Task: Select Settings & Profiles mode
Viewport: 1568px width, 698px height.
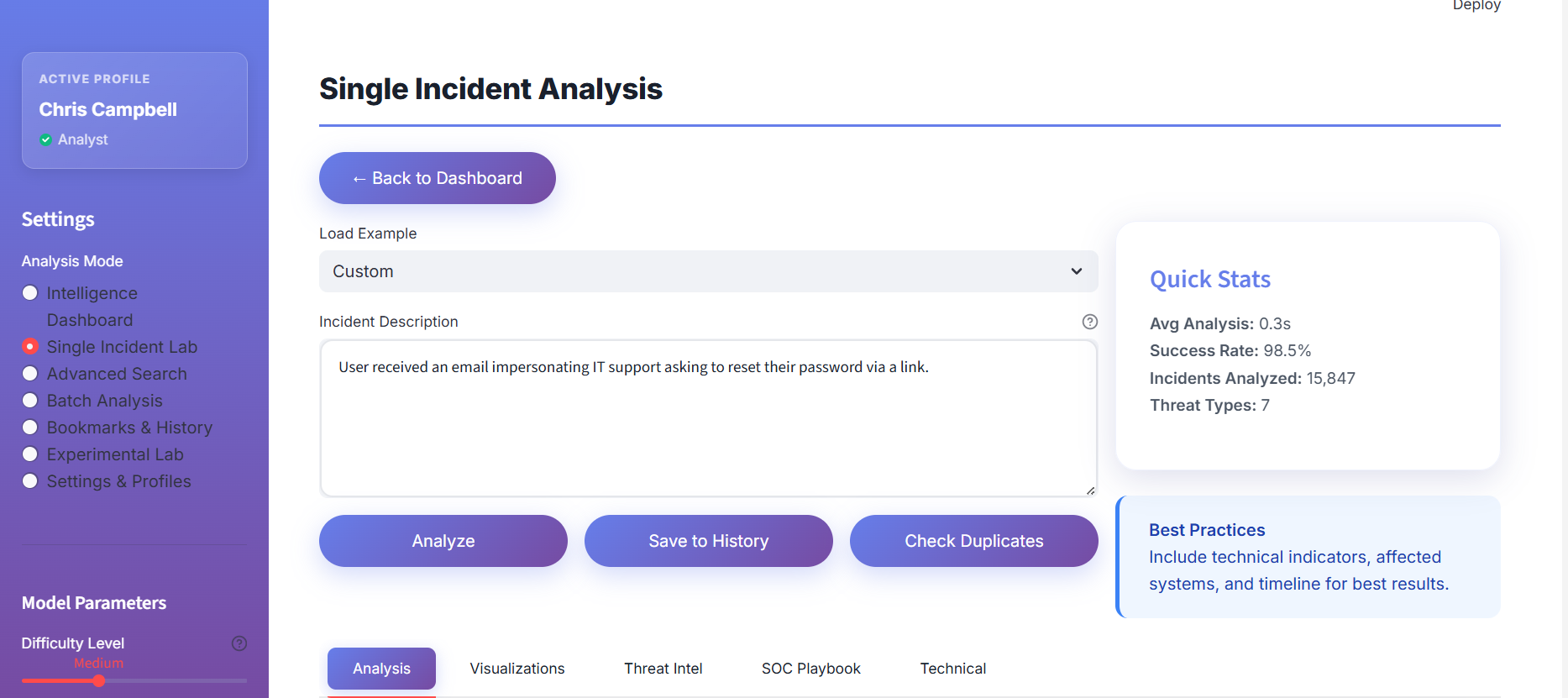Action: pyautogui.click(x=30, y=480)
